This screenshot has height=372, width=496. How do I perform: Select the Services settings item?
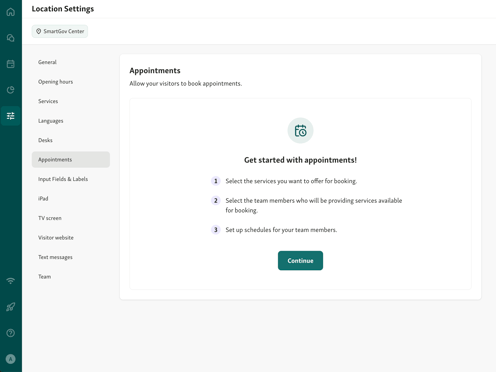click(x=71, y=101)
